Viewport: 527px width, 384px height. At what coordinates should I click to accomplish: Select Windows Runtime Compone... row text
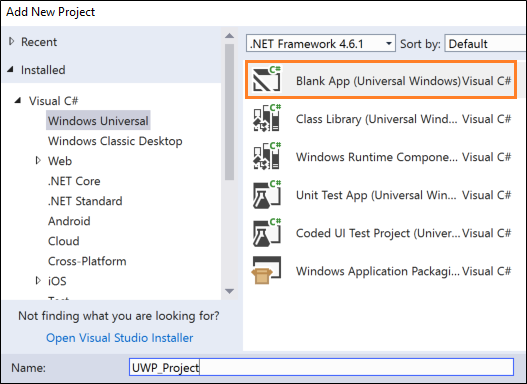(x=376, y=157)
